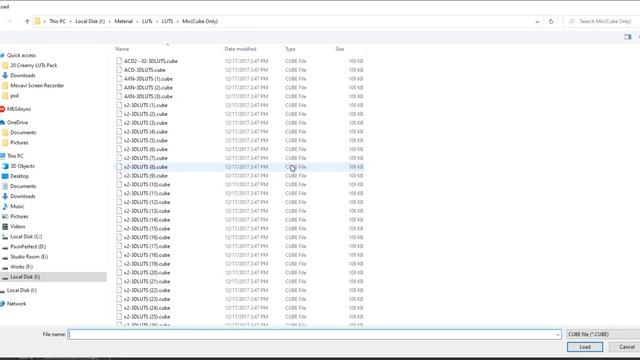This screenshot has width=640, height=360.
Task: Open the CUBE file type filter dropdown
Action: [x=603, y=334]
